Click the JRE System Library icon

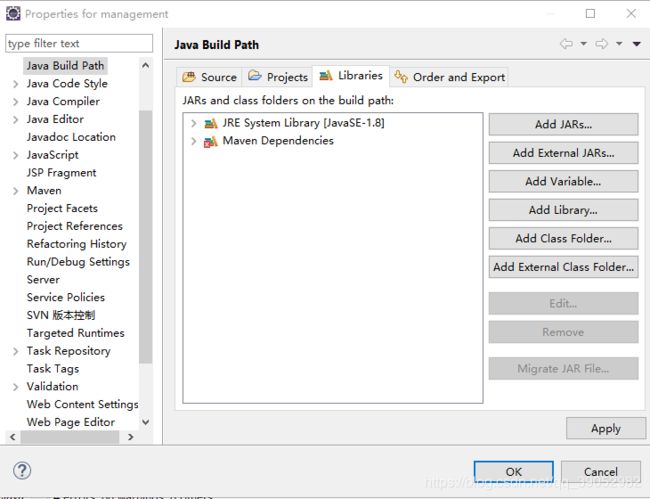pyautogui.click(x=210, y=123)
